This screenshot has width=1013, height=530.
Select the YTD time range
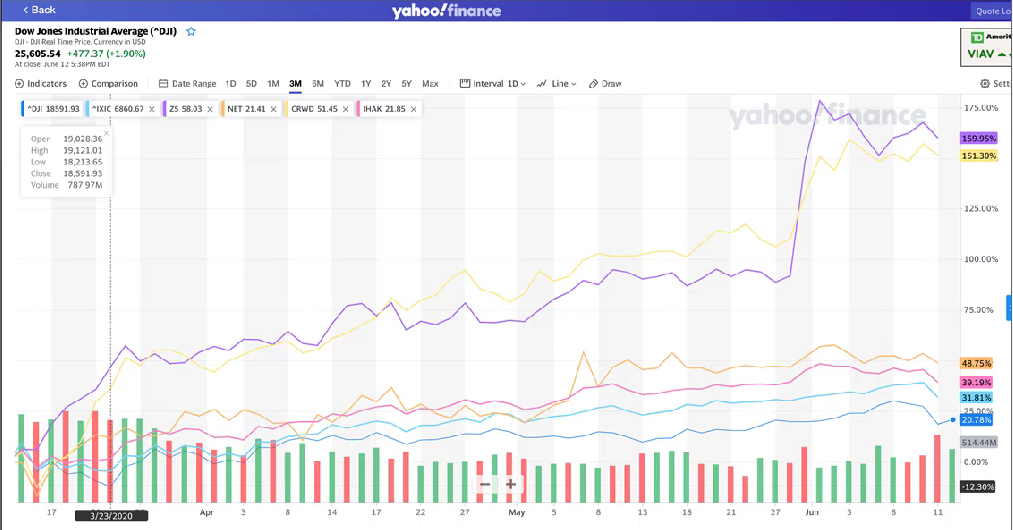click(342, 84)
